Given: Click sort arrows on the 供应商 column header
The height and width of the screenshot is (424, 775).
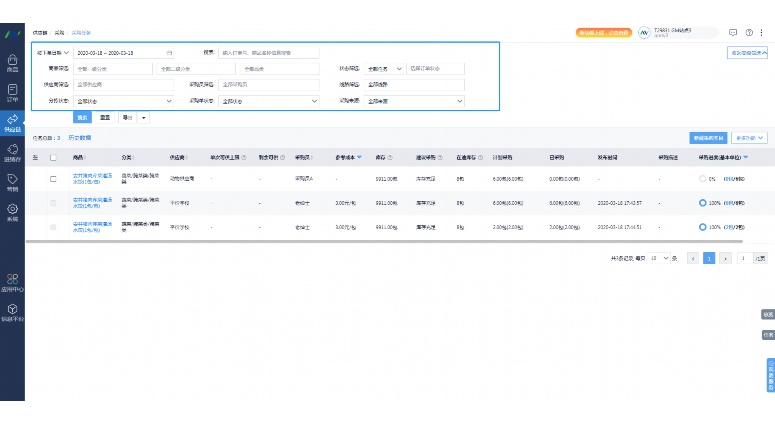Looking at the screenshot, I should [x=187, y=158].
